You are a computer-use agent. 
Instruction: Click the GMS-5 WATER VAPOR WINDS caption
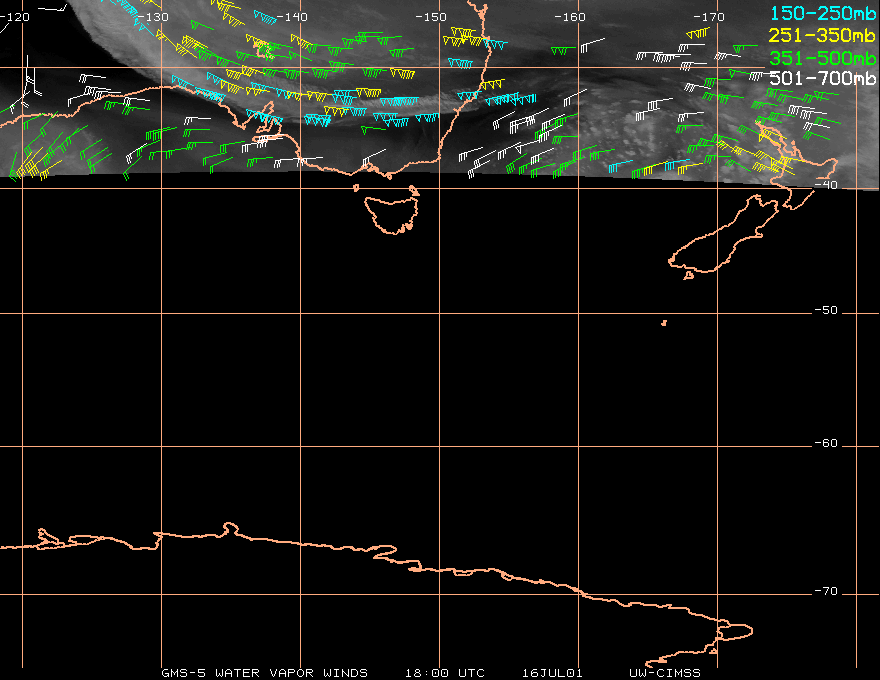[x=264, y=673]
